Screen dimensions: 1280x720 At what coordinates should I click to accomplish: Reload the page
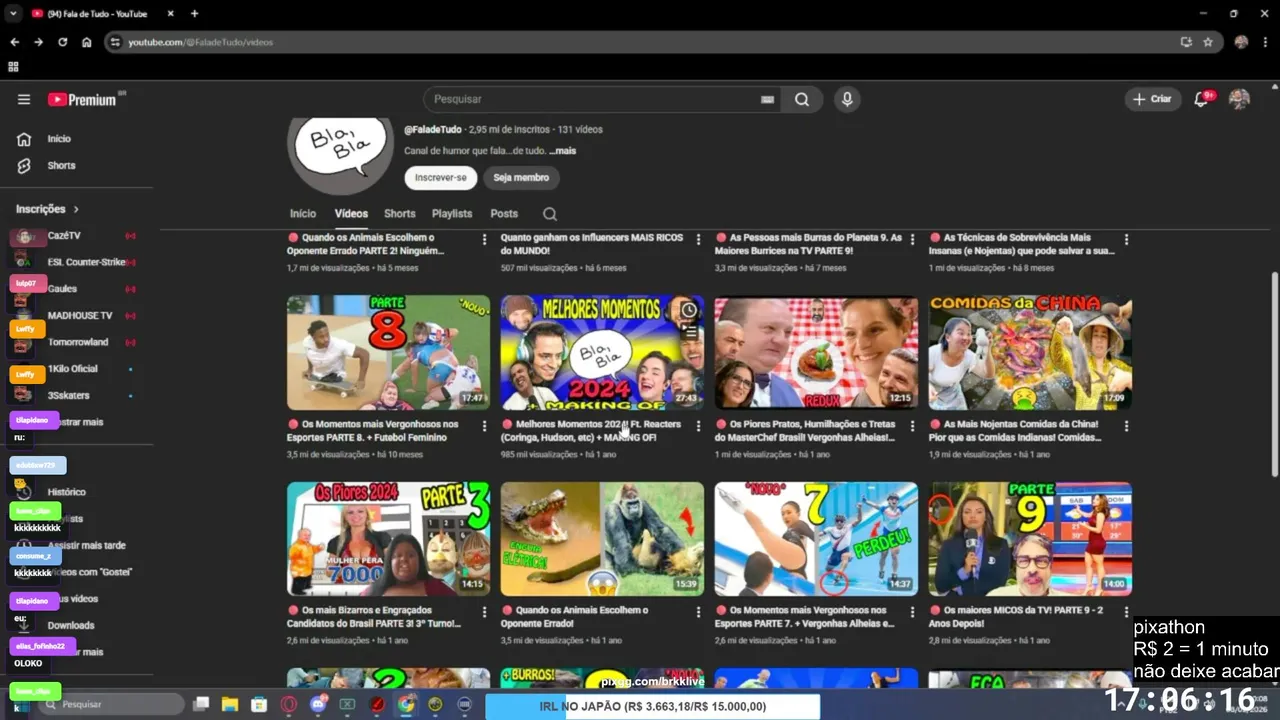tap(62, 42)
